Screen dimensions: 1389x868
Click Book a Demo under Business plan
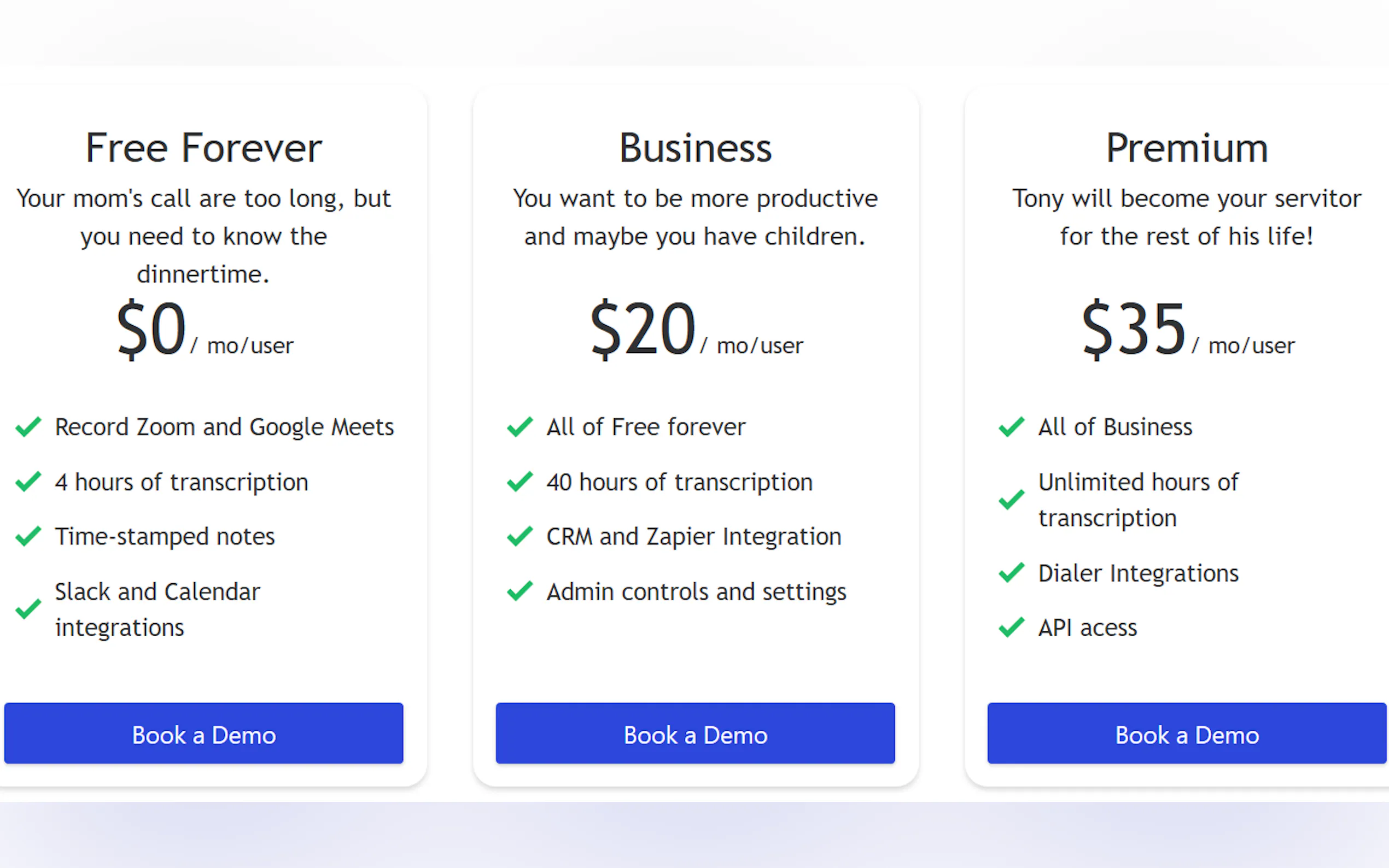pyautogui.click(x=695, y=733)
